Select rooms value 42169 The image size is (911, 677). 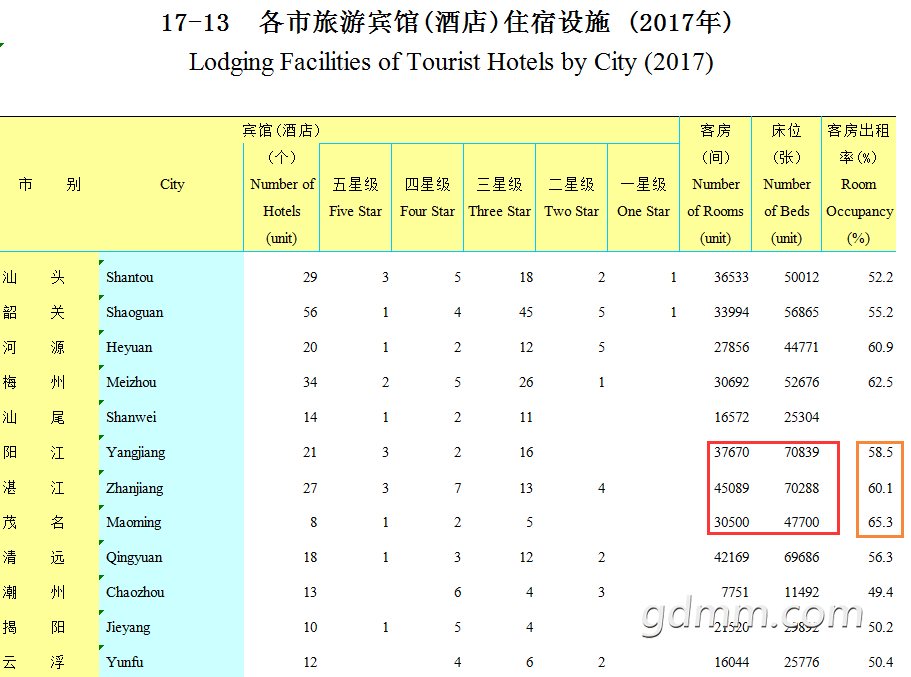pos(731,557)
